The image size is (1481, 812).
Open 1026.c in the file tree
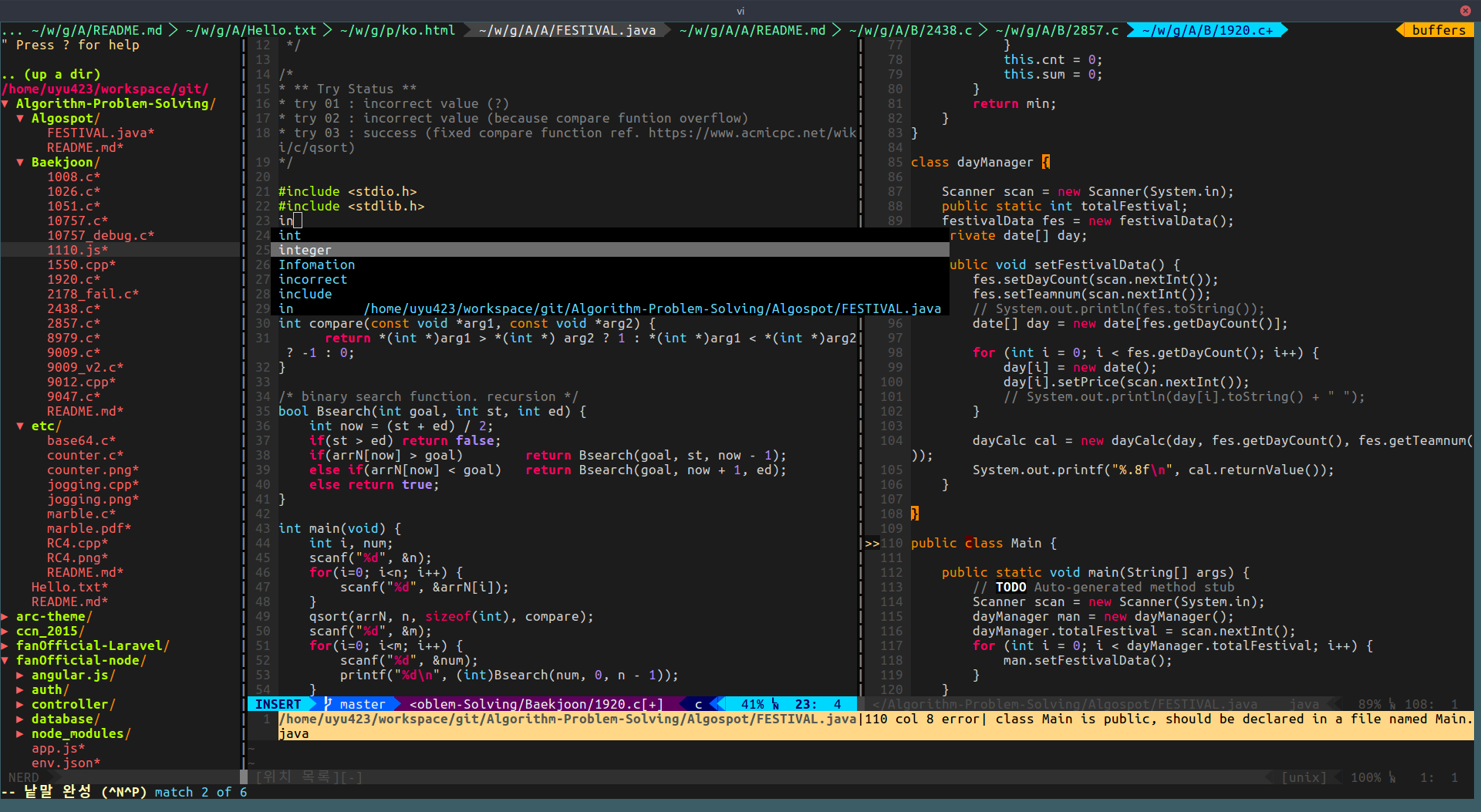coord(73,191)
